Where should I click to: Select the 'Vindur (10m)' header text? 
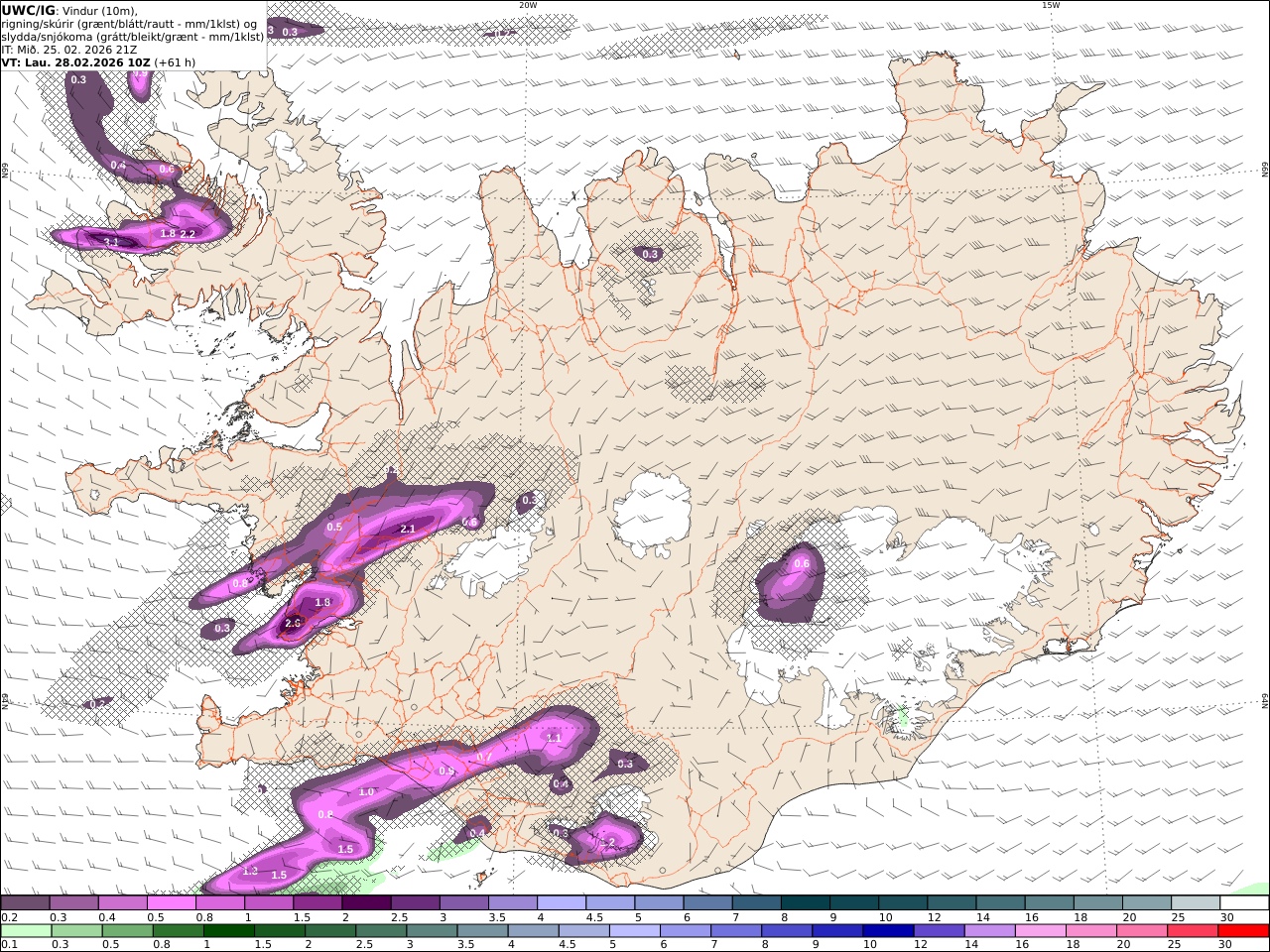[100, 11]
